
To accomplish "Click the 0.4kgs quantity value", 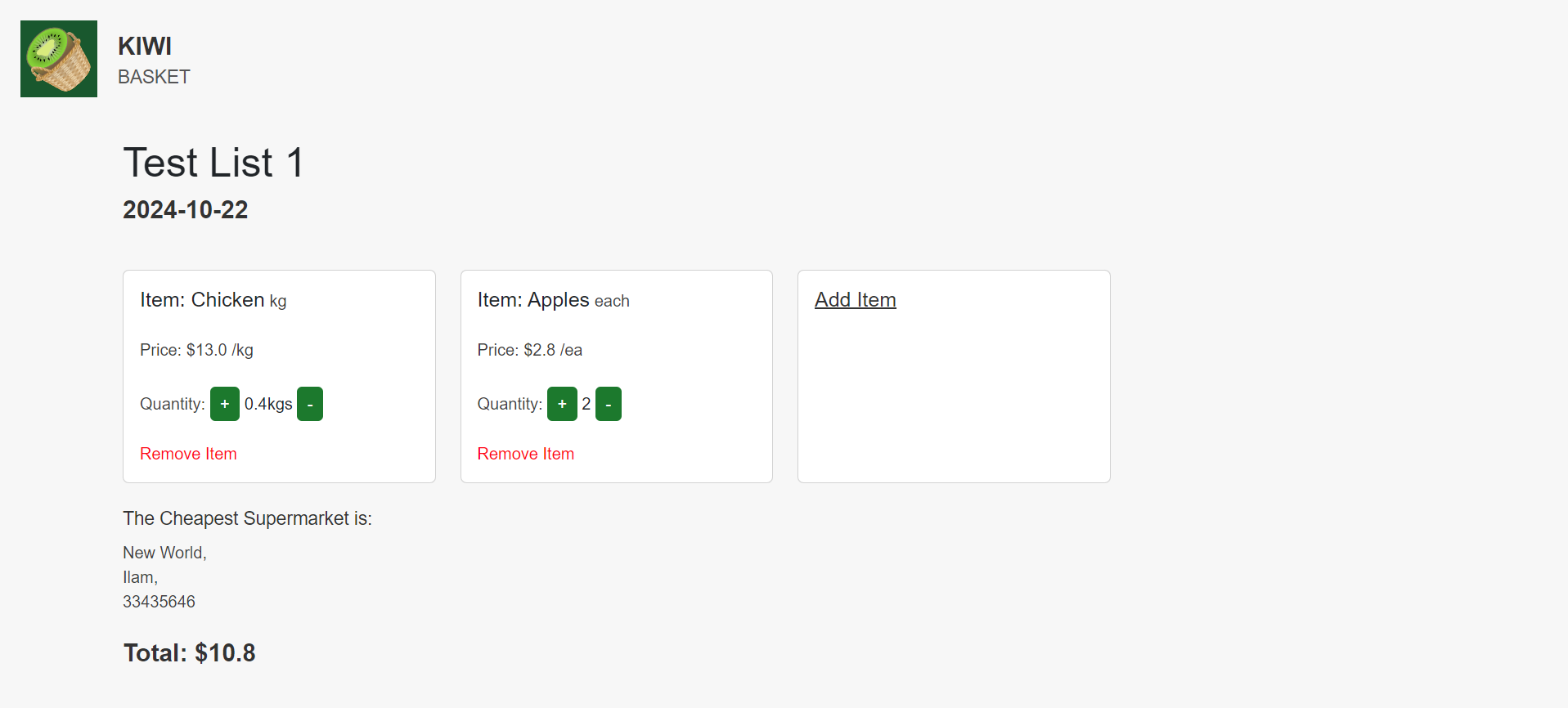I will point(268,404).
